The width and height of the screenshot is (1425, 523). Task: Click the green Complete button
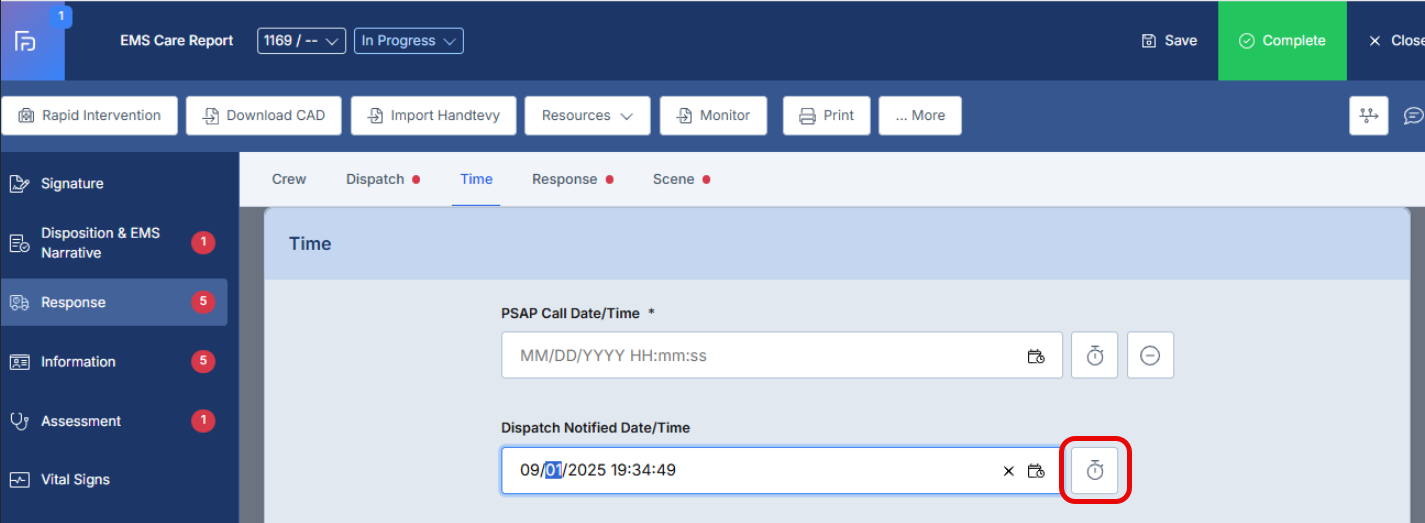[x=1282, y=41]
